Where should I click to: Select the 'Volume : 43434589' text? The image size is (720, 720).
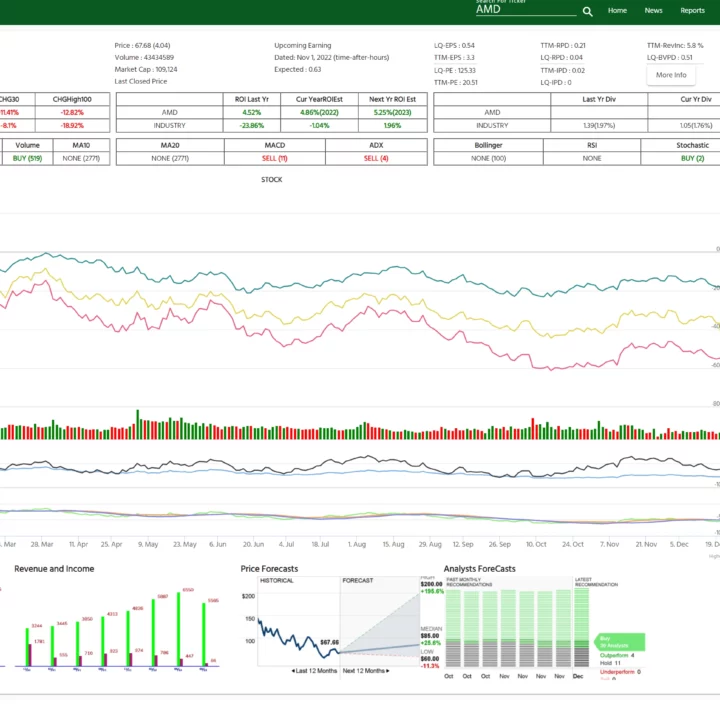(x=144, y=57)
